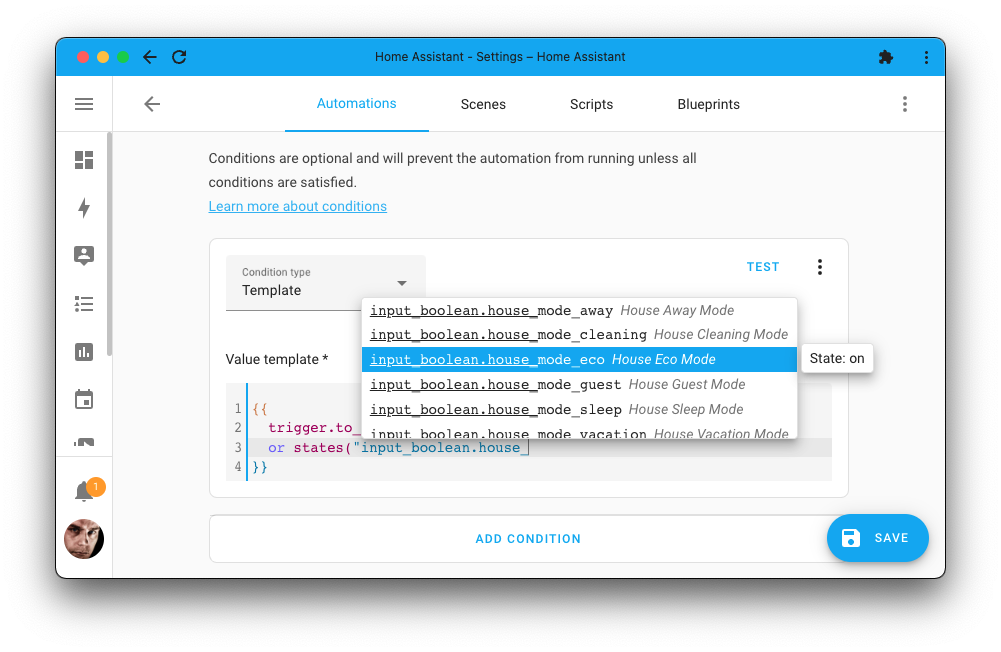Click the back arrow next to Automations

[151, 104]
